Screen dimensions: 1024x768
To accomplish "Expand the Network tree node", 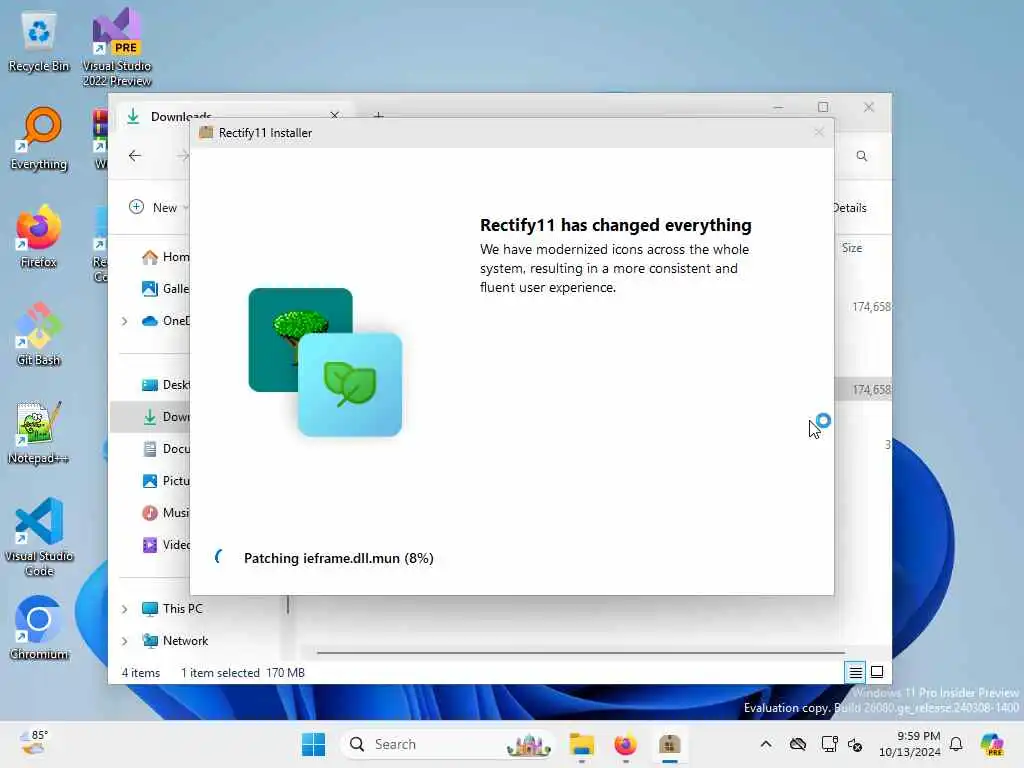I will (124, 641).
